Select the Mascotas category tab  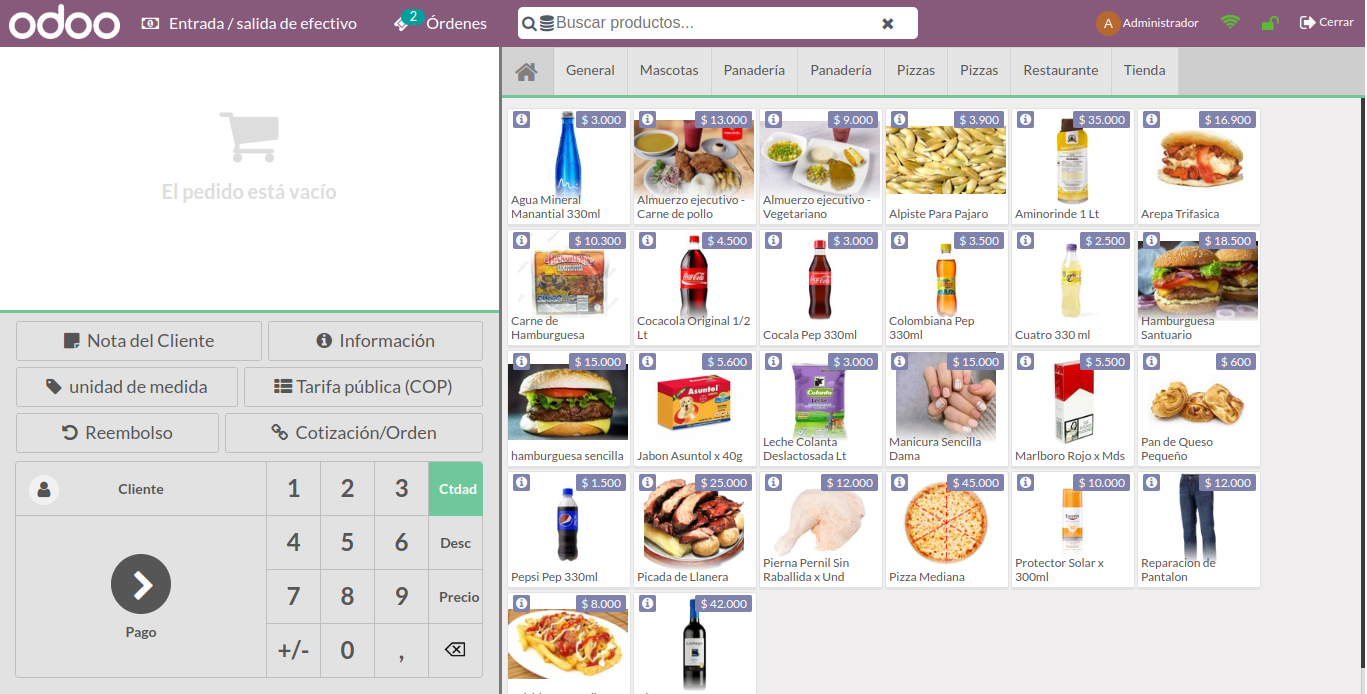669,71
